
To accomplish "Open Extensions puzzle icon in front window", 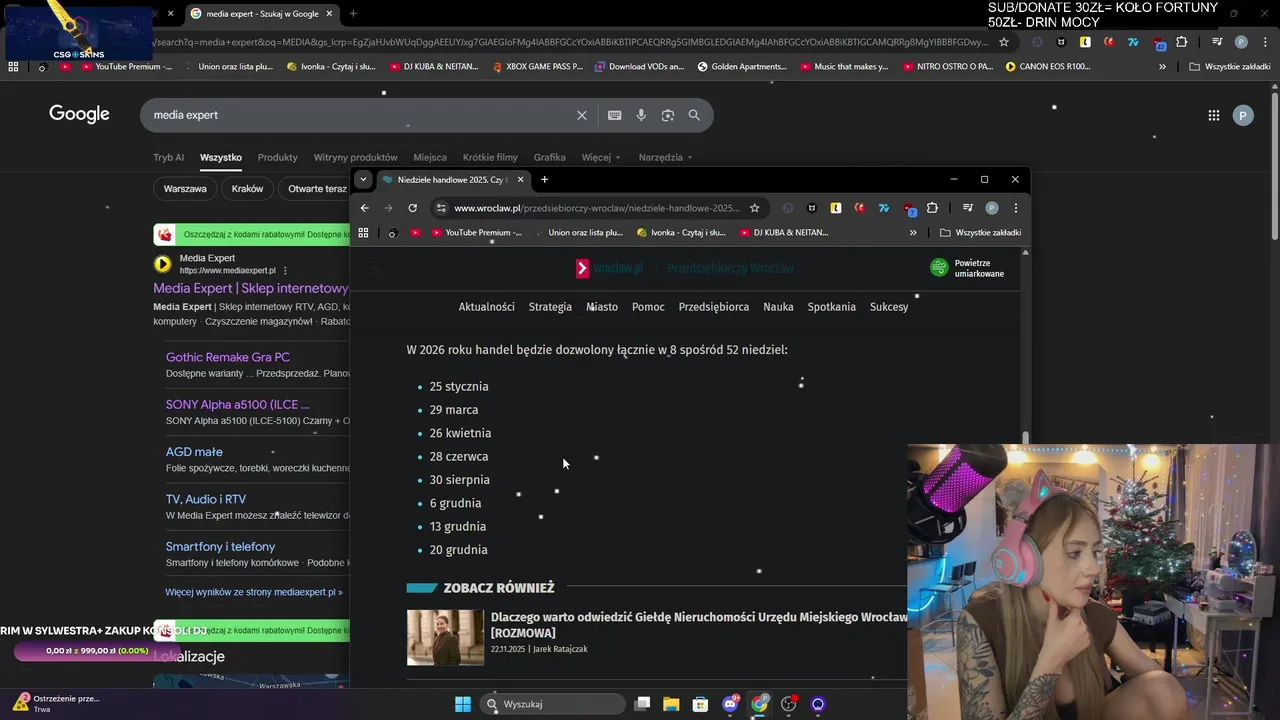I will [x=932, y=208].
